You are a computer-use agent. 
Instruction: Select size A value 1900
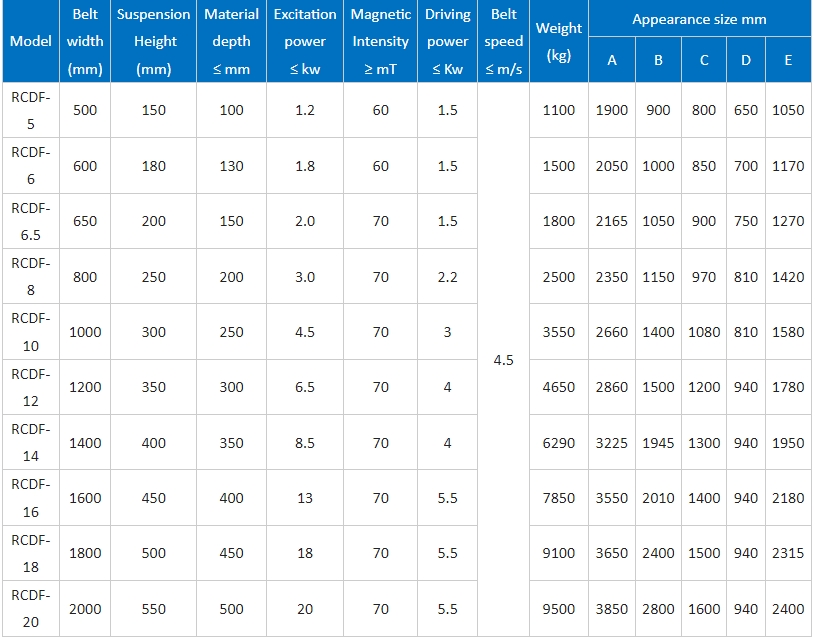coord(612,110)
